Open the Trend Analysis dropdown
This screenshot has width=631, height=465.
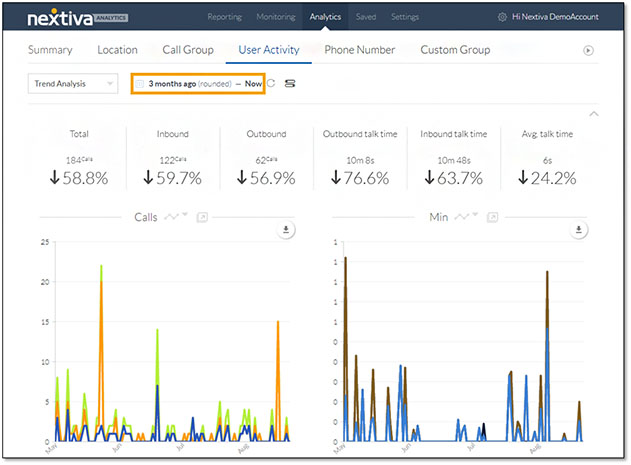[73, 83]
